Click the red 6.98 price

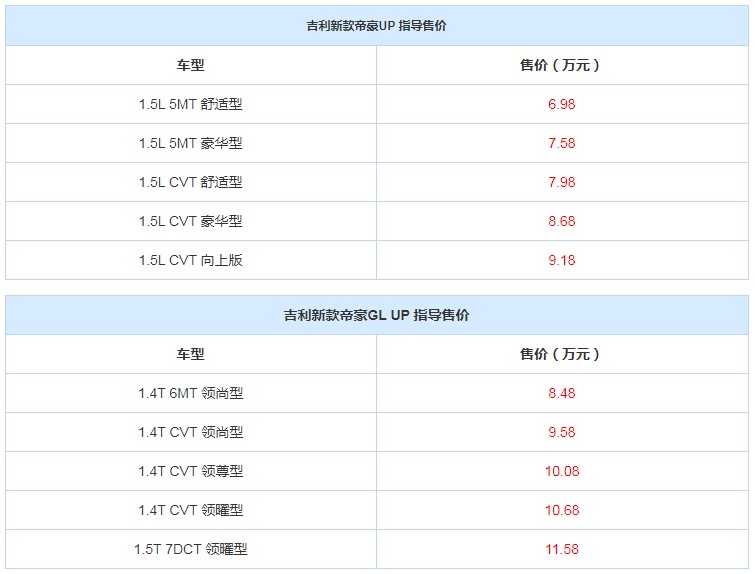coord(561,104)
